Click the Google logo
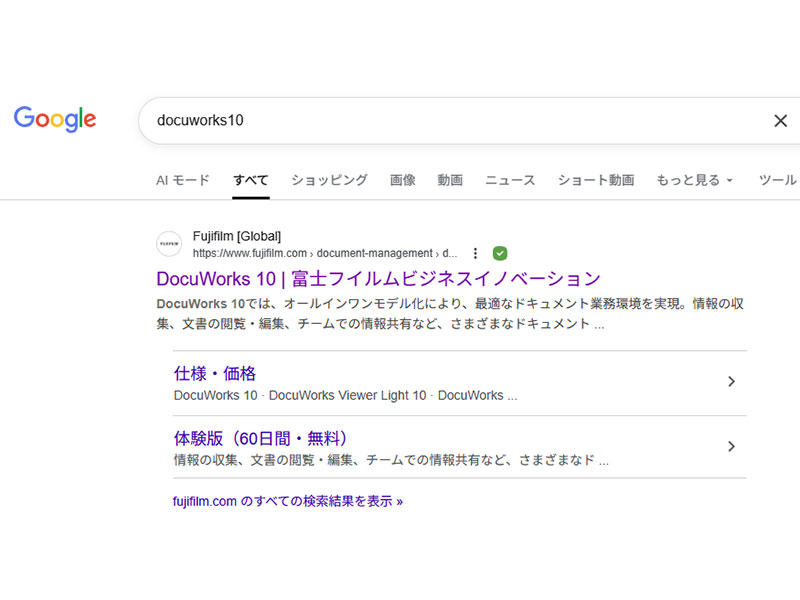800x600 pixels. click(55, 119)
